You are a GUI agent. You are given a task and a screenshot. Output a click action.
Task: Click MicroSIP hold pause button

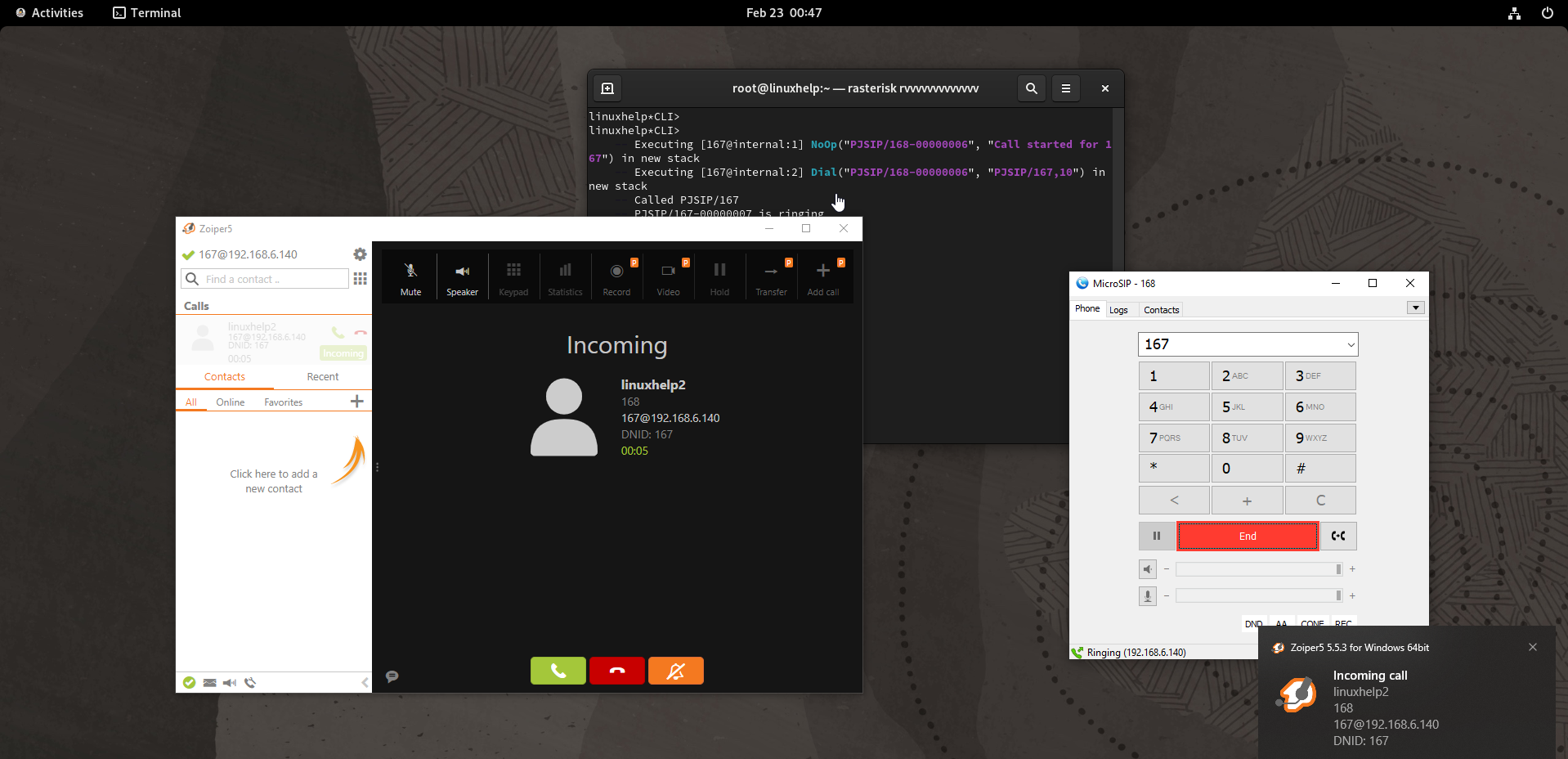click(x=1157, y=536)
